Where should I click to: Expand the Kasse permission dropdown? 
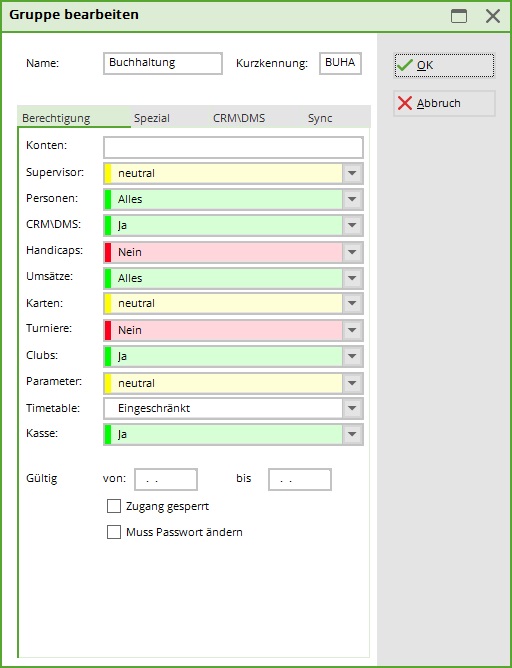click(352, 434)
